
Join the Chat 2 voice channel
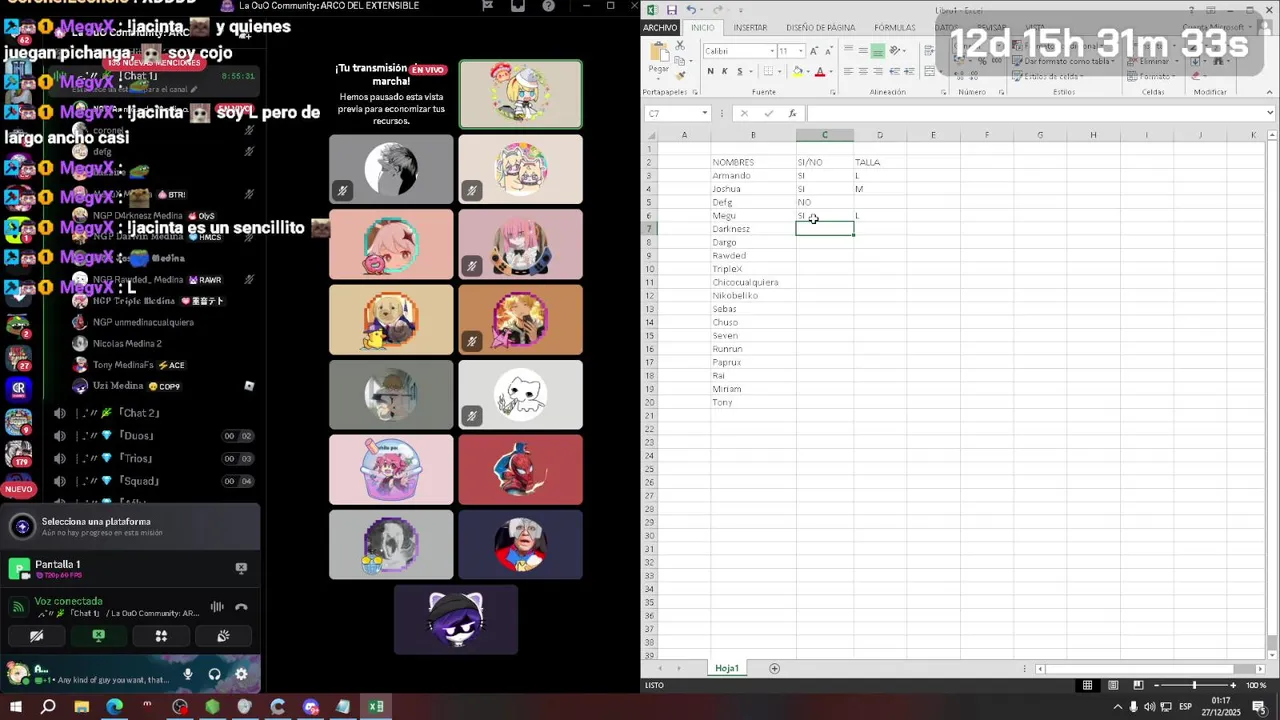point(152,413)
